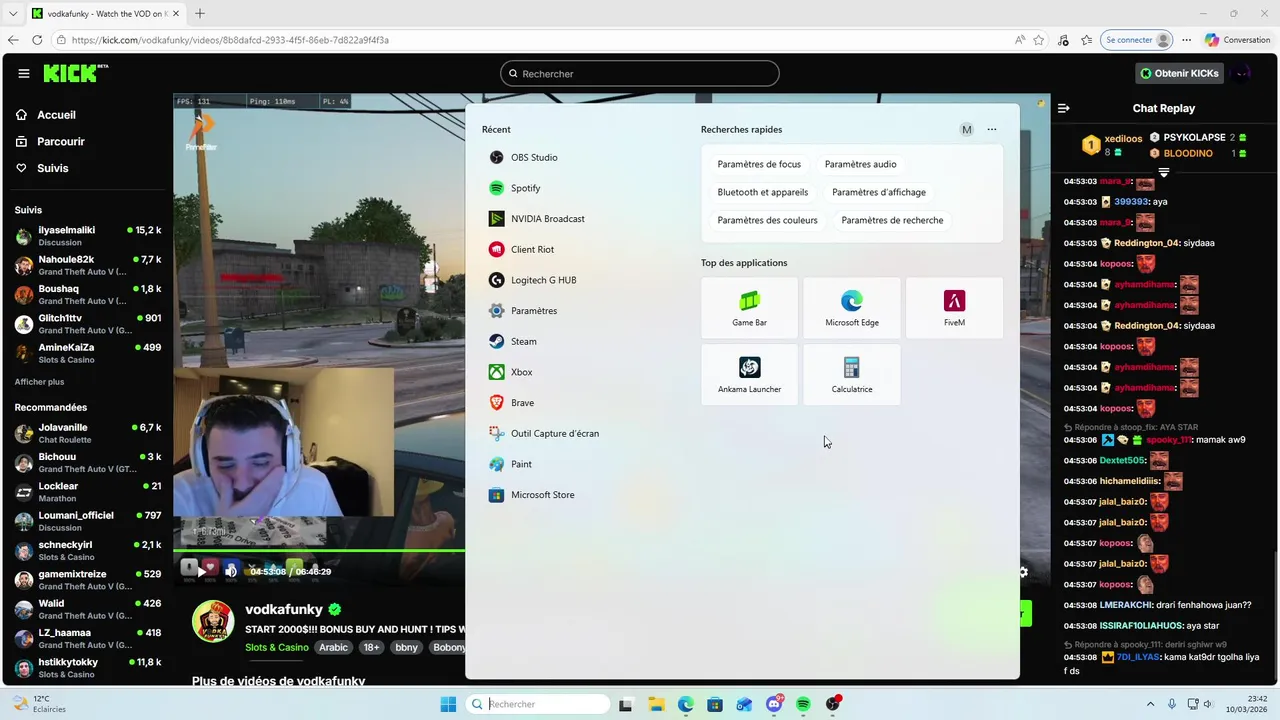
Task: Open File Explorer on the taskbar
Action: pos(656,704)
